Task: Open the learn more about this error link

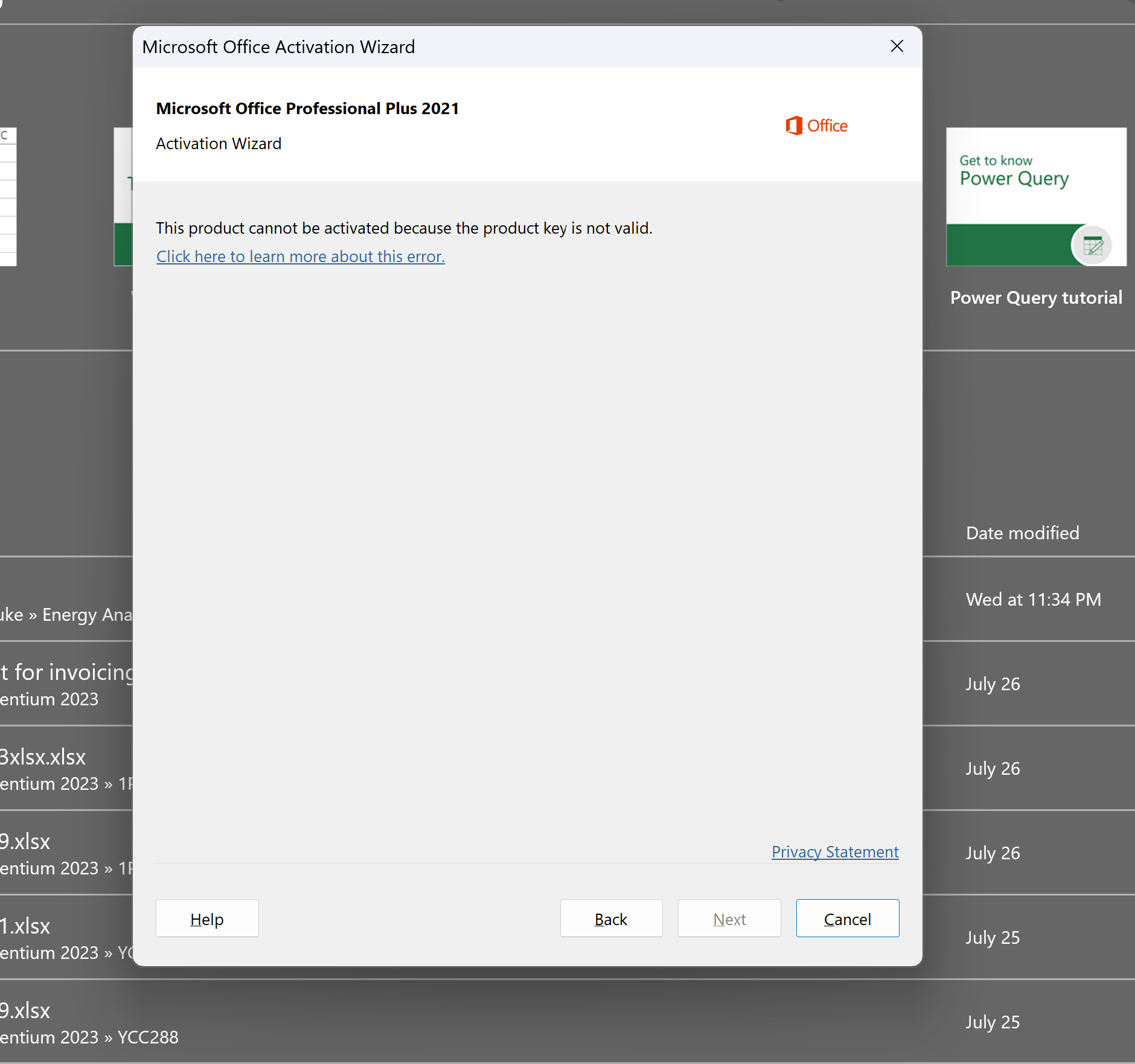Action: point(300,257)
